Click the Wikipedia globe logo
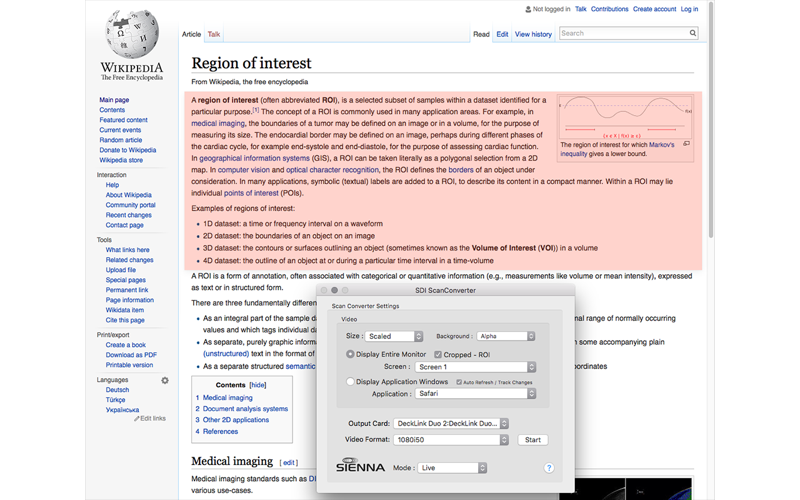This screenshot has width=800, height=500. tap(132, 33)
